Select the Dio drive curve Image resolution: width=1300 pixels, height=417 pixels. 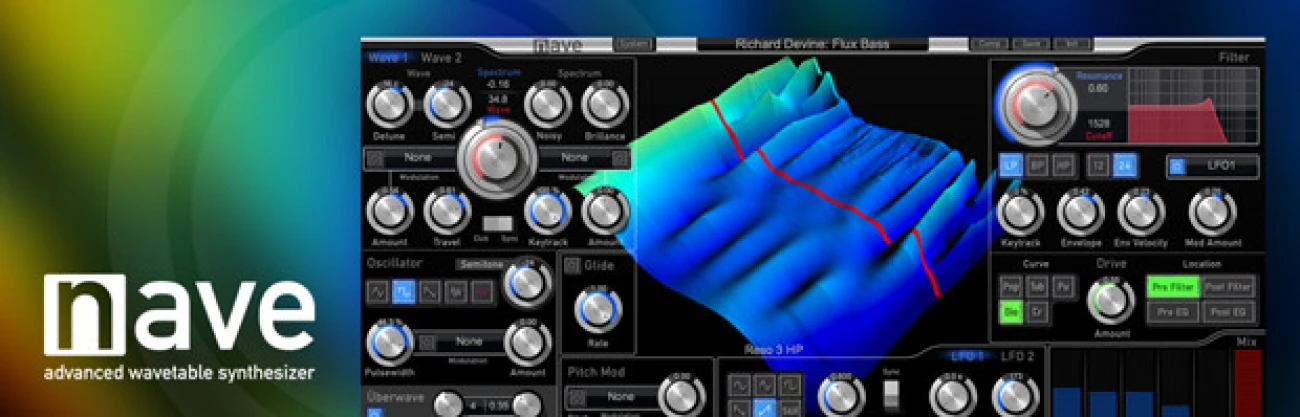(x=1012, y=311)
